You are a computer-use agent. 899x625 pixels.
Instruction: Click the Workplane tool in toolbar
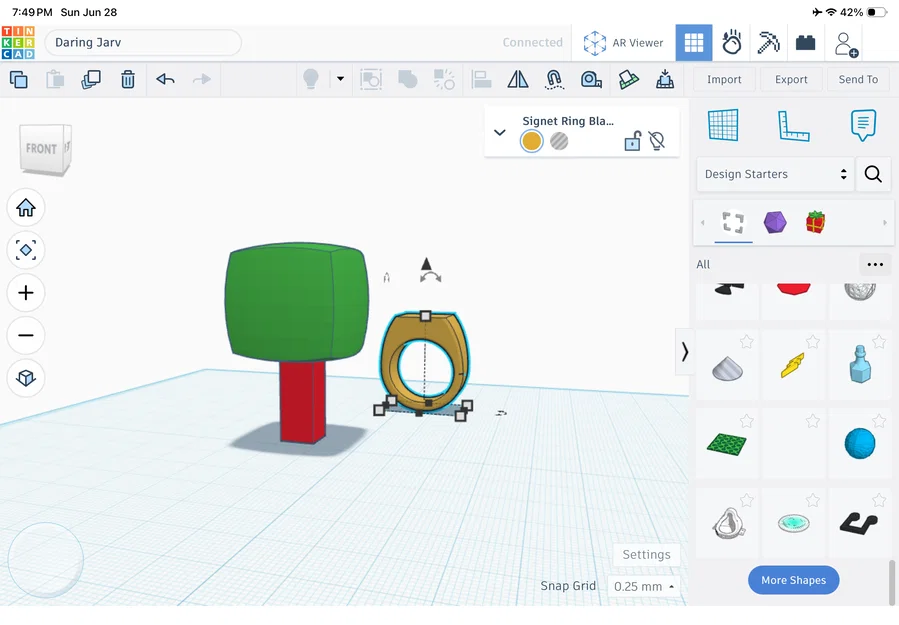(x=628, y=79)
